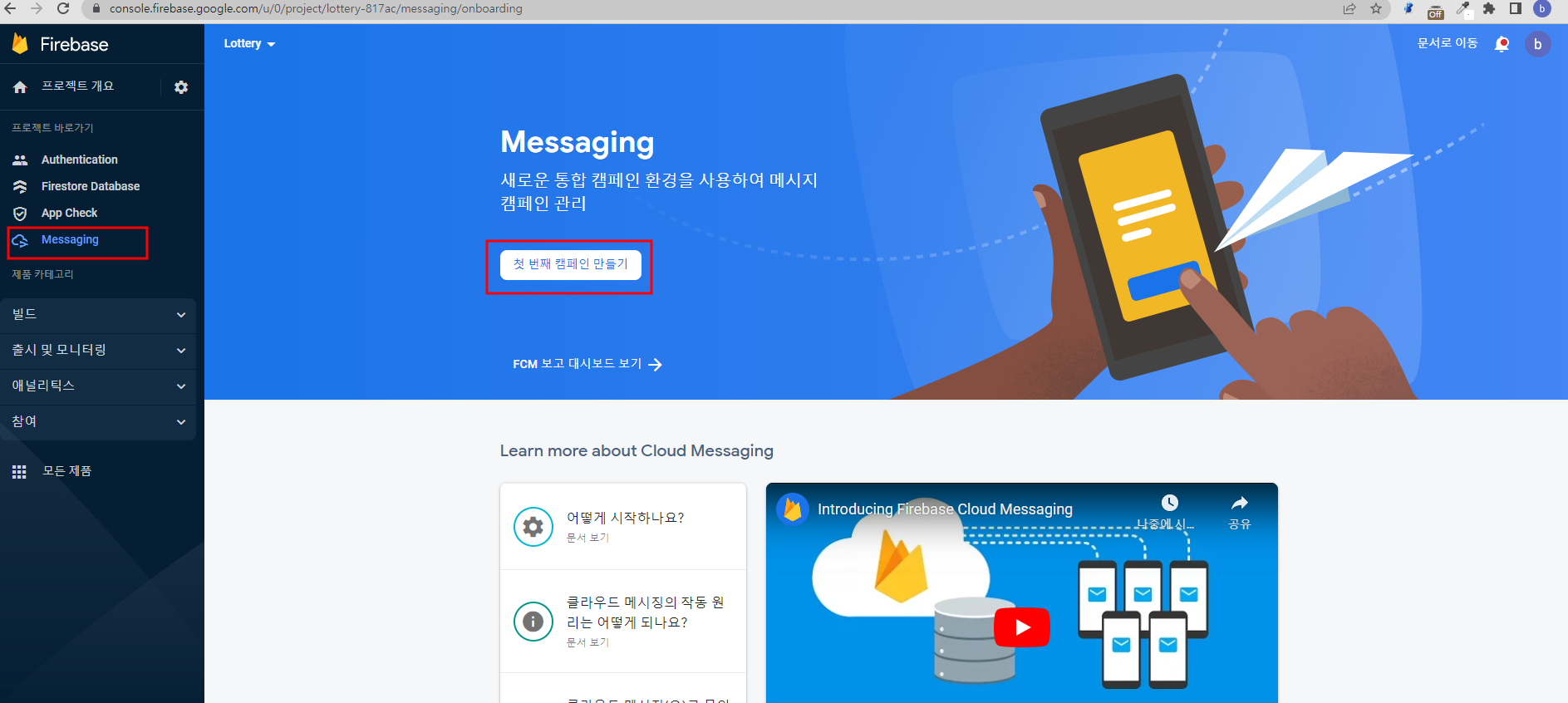This screenshot has height=703, width=1568.
Task: Click the info icon for 클라우드 메시징의 작동 원리
Action: pyautogui.click(x=533, y=622)
